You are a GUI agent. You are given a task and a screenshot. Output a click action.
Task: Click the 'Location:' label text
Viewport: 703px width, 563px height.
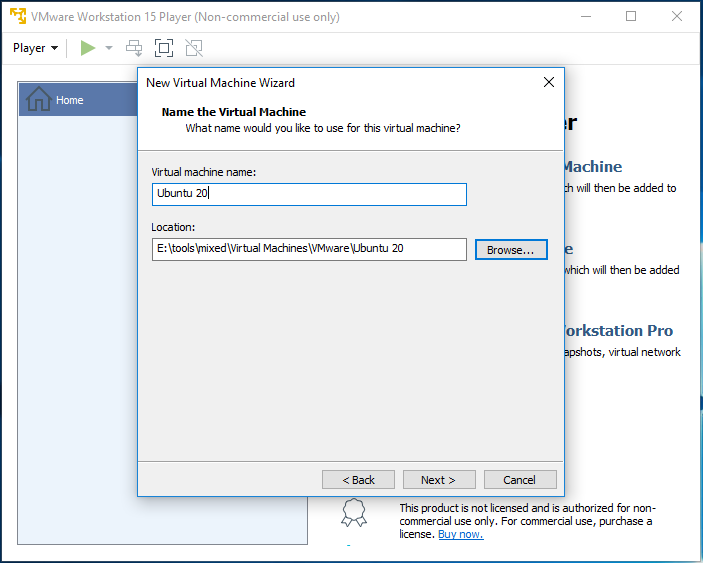tap(173, 227)
